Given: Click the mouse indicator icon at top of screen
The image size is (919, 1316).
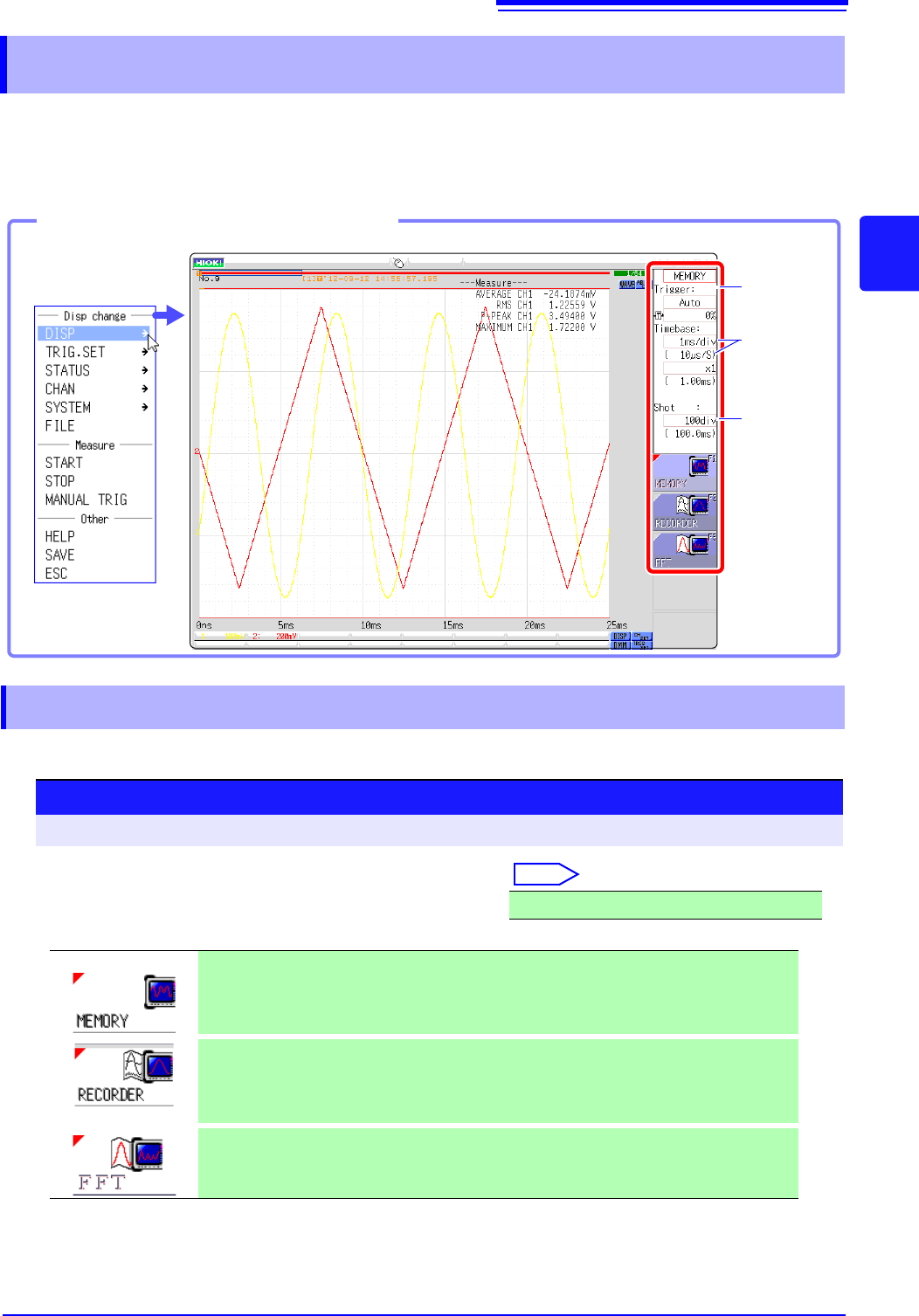Looking at the screenshot, I should [x=397, y=261].
